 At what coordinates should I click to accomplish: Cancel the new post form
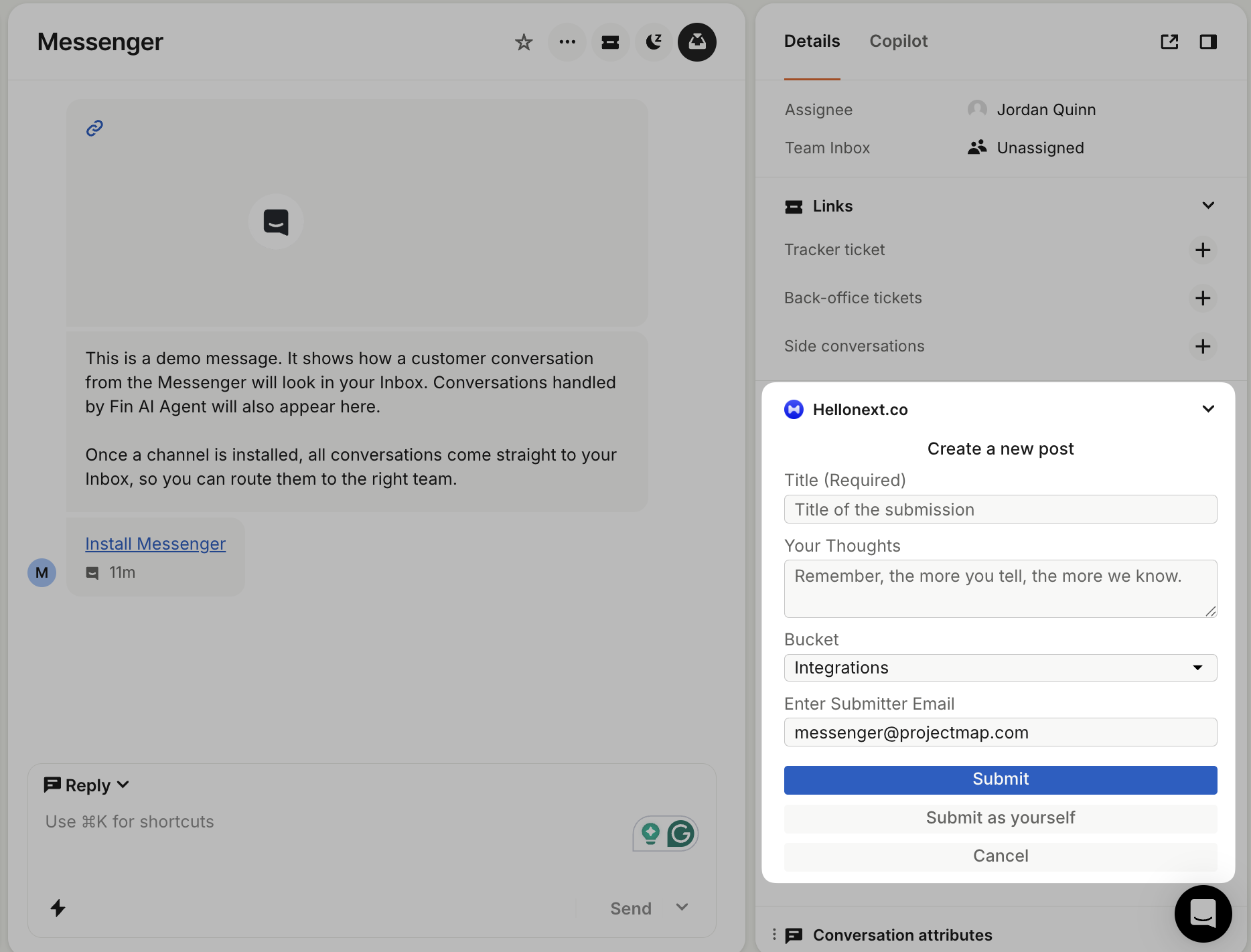coord(1001,856)
